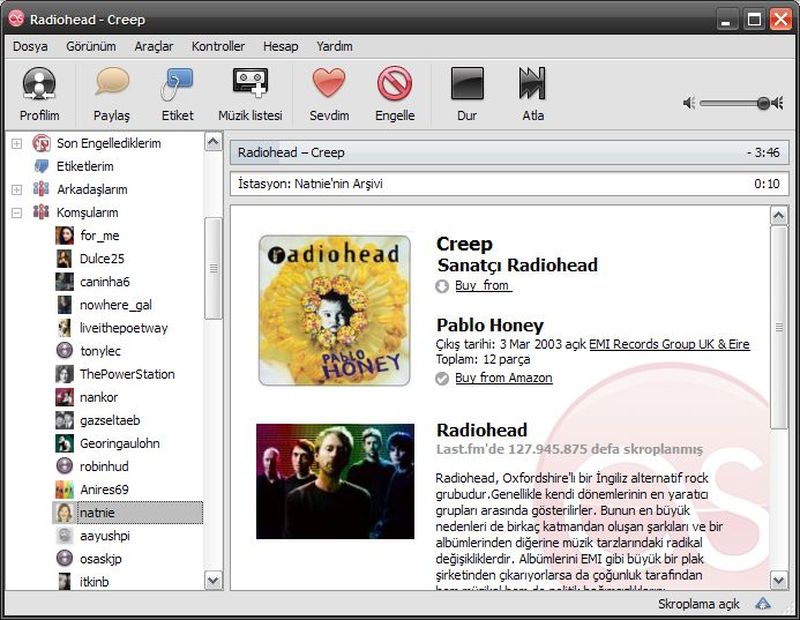Open the Araçlar menu

[x=153, y=46]
